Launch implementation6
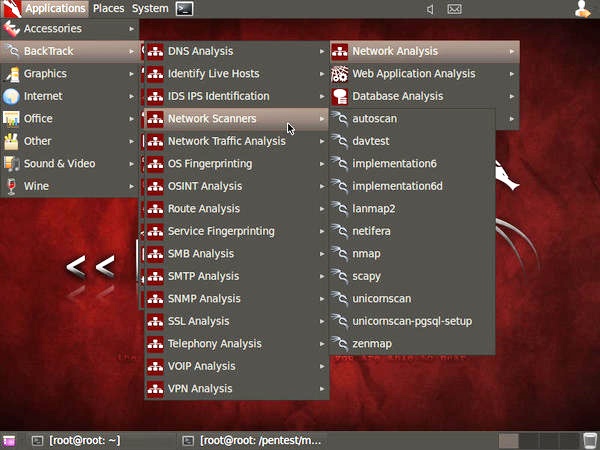The width and height of the screenshot is (600, 450). pos(412,164)
